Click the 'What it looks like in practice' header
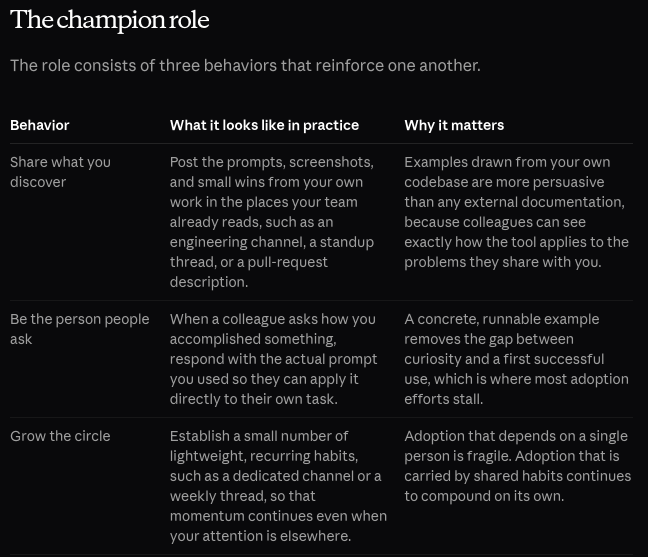Image resolution: width=648 pixels, height=557 pixels. point(264,125)
